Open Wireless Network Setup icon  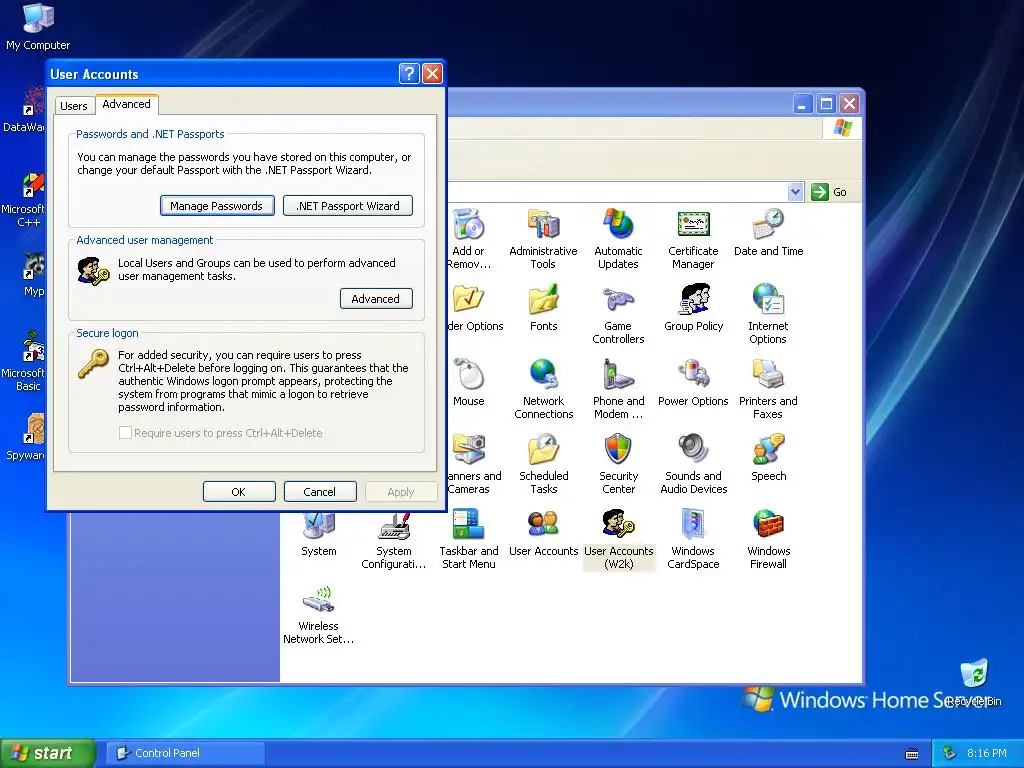319,615
